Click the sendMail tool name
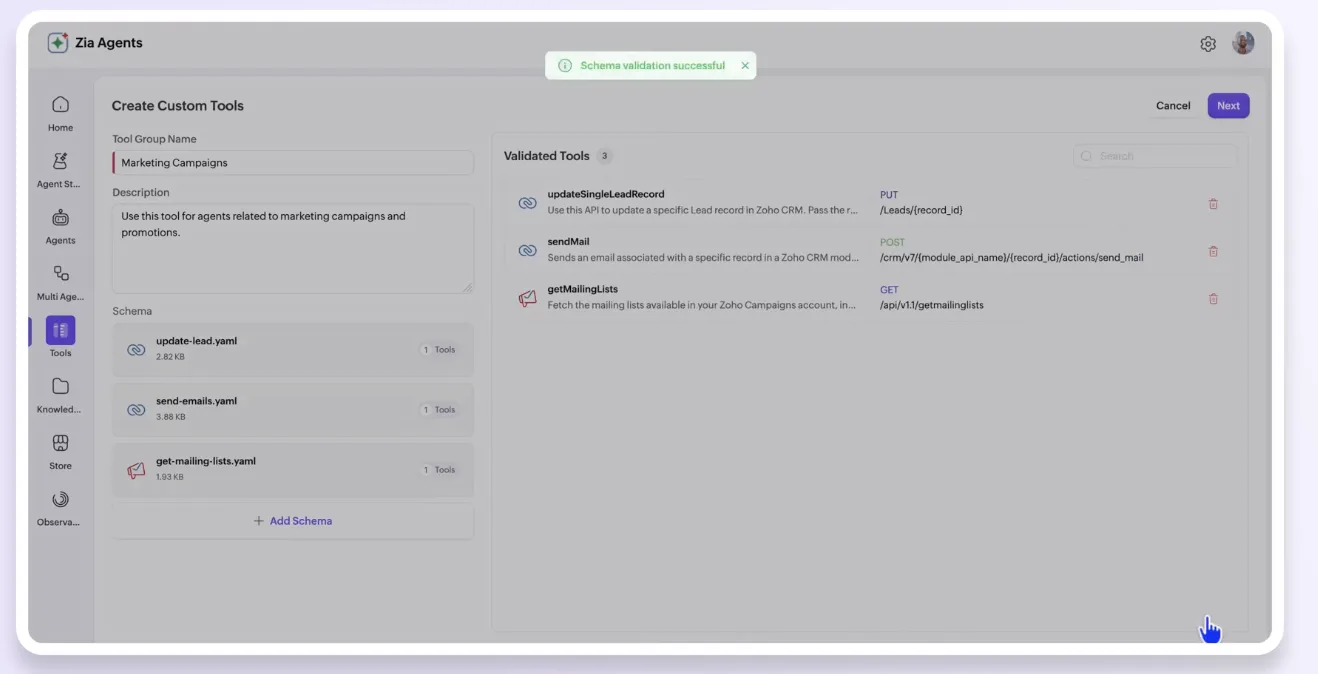Viewport: 1318px width, 674px height. (568, 241)
